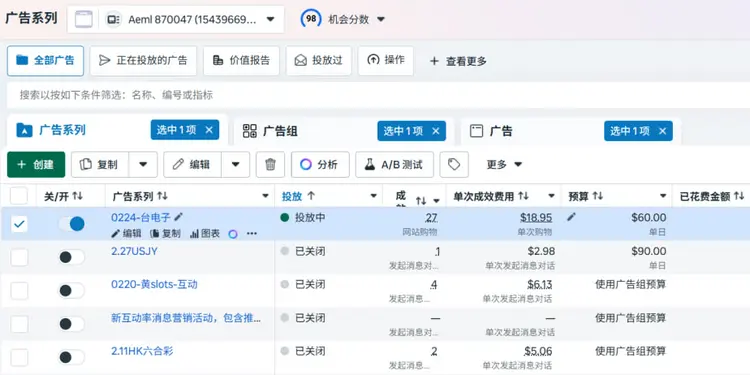Expand the 复制 options arrow

click(x=143, y=165)
